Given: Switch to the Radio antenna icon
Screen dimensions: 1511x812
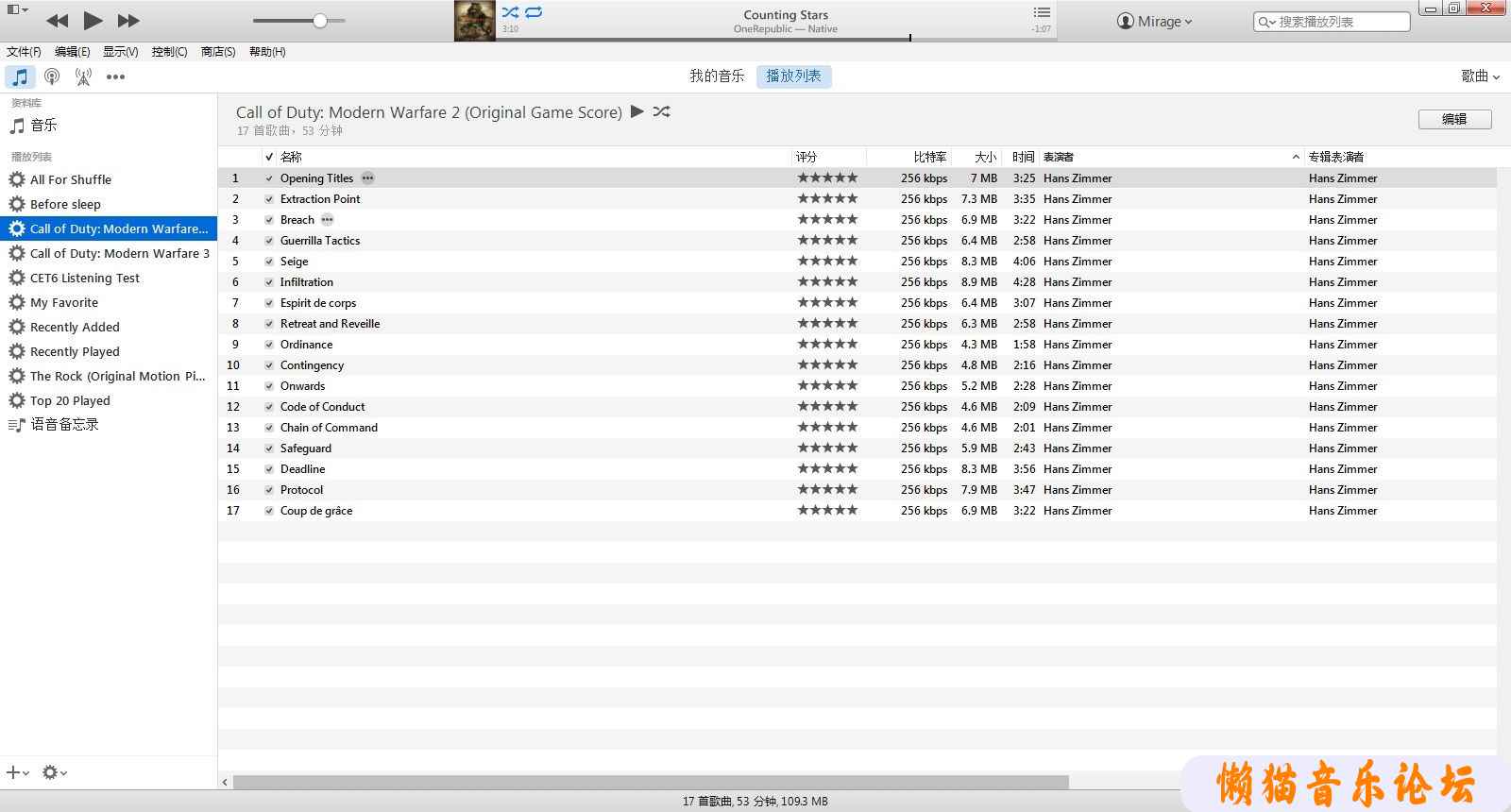Looking at the screenshot, I should point(84,76).
